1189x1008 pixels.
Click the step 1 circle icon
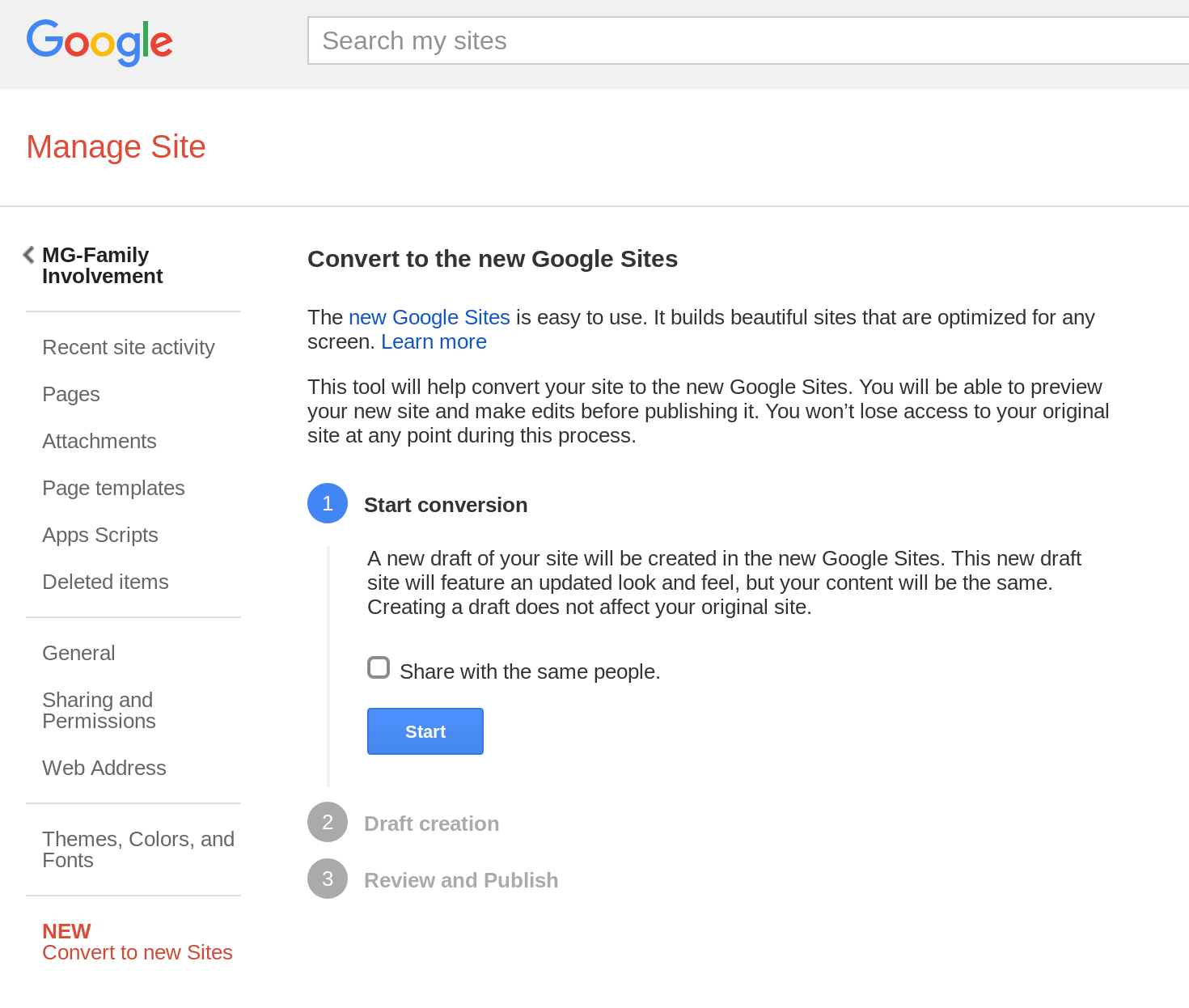[x=328, y=503]
